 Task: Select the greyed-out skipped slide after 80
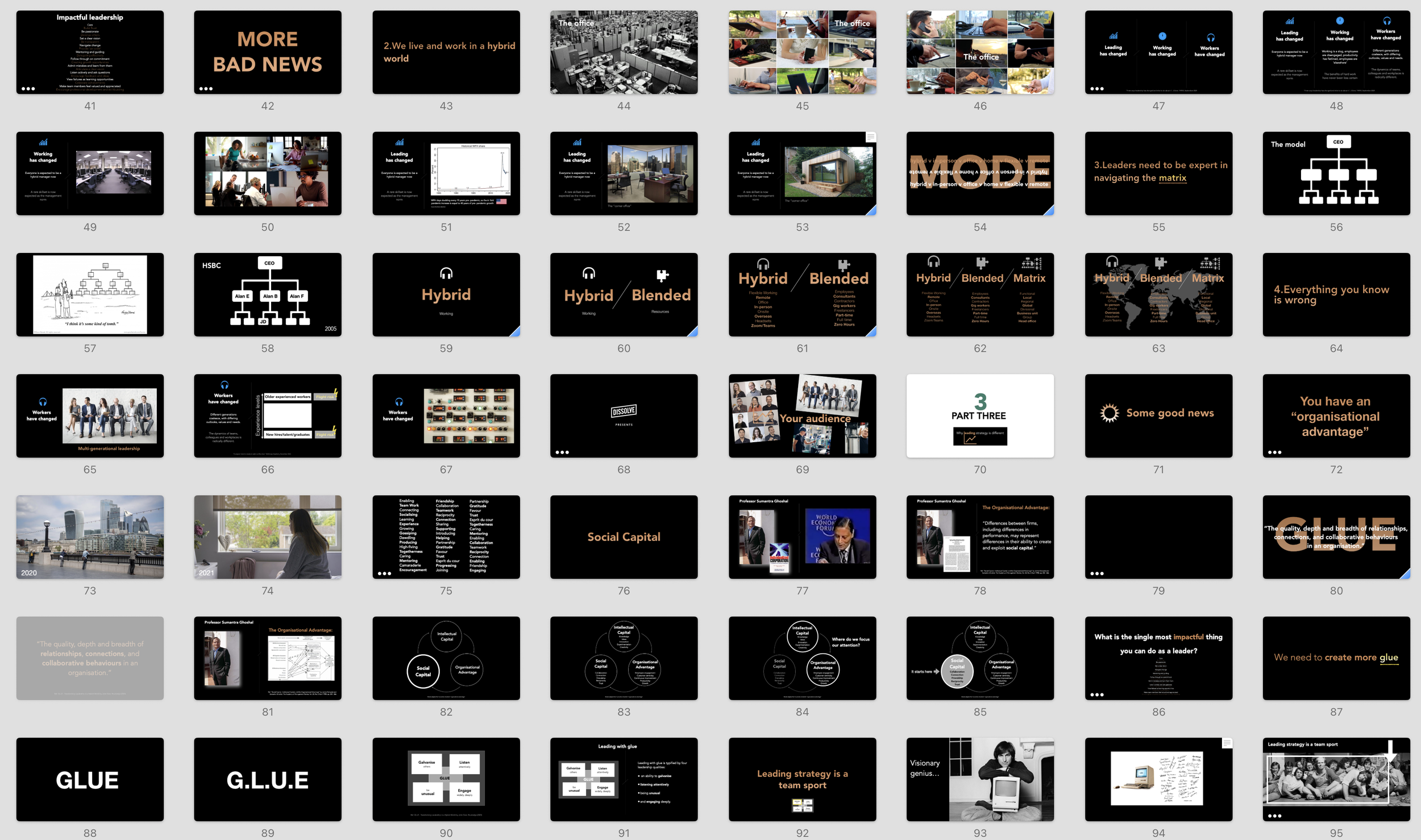pyautogui.click(x=90, y=658)
